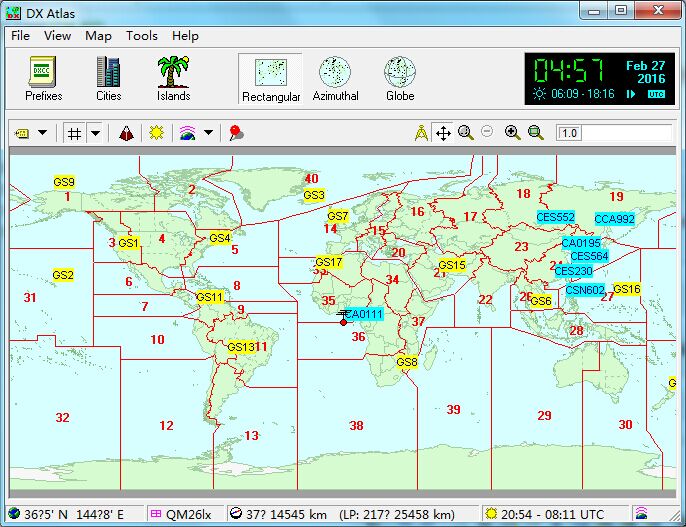
Task: Click the 04:57 clock display
Action: (569, 70)
